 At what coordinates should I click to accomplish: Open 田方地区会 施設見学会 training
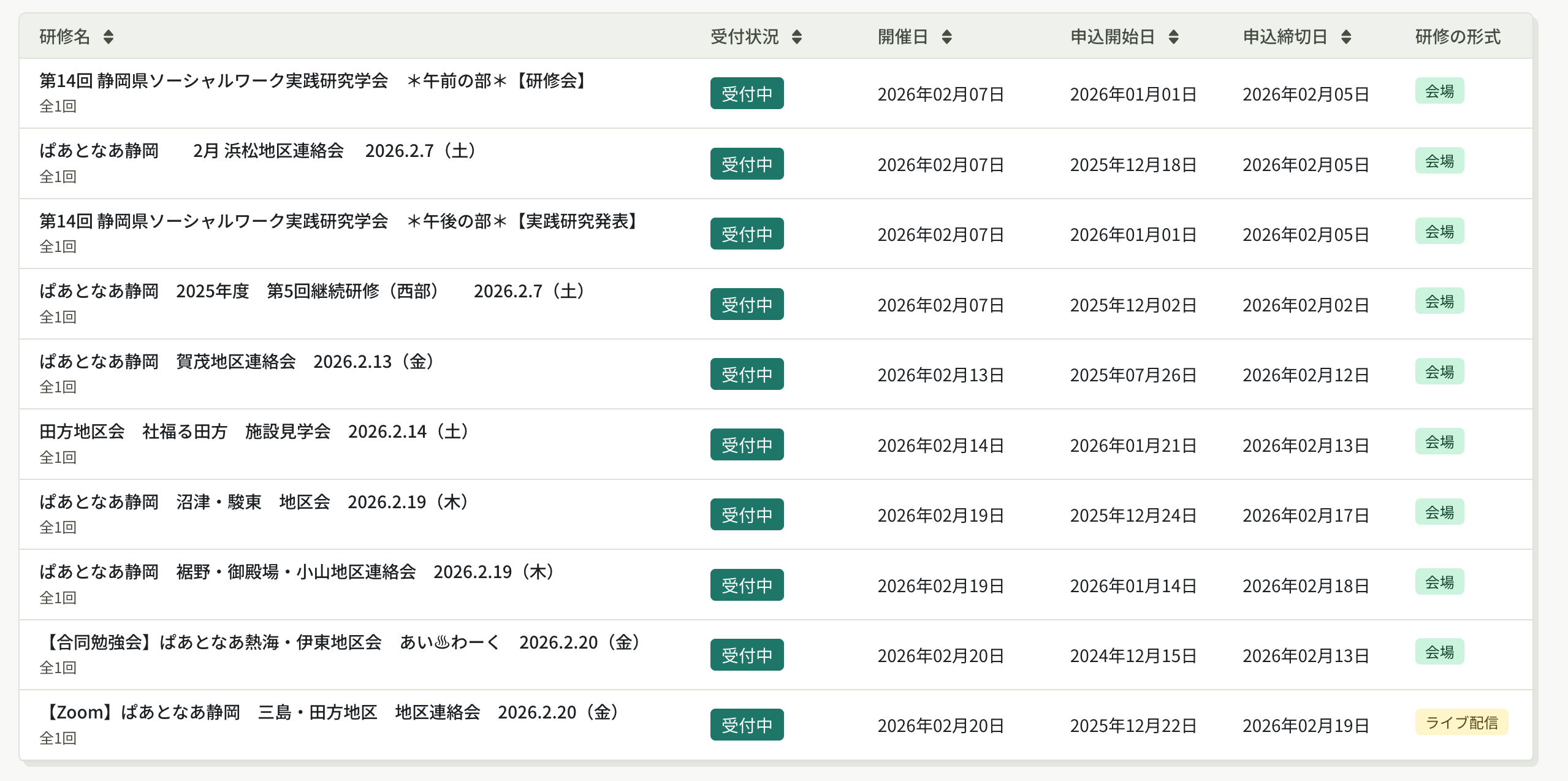coord(254,432)
